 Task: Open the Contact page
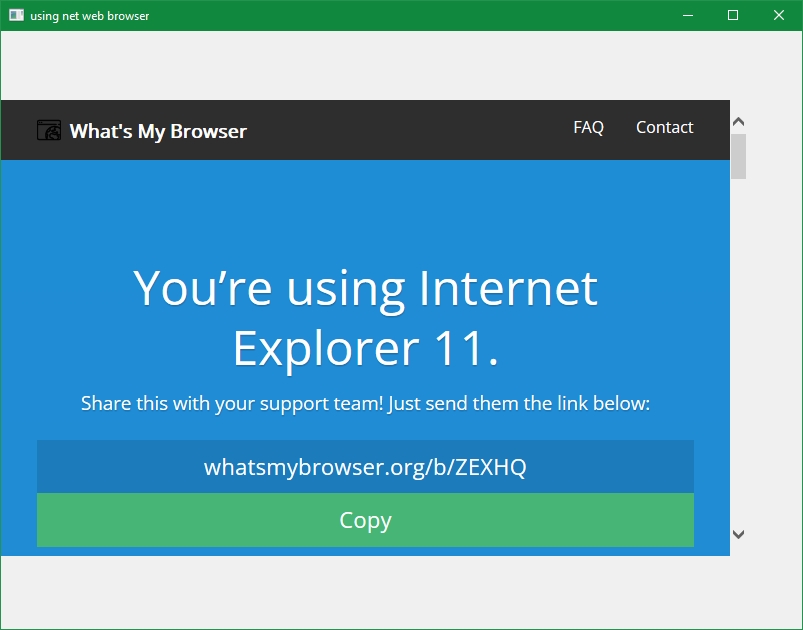664,127
